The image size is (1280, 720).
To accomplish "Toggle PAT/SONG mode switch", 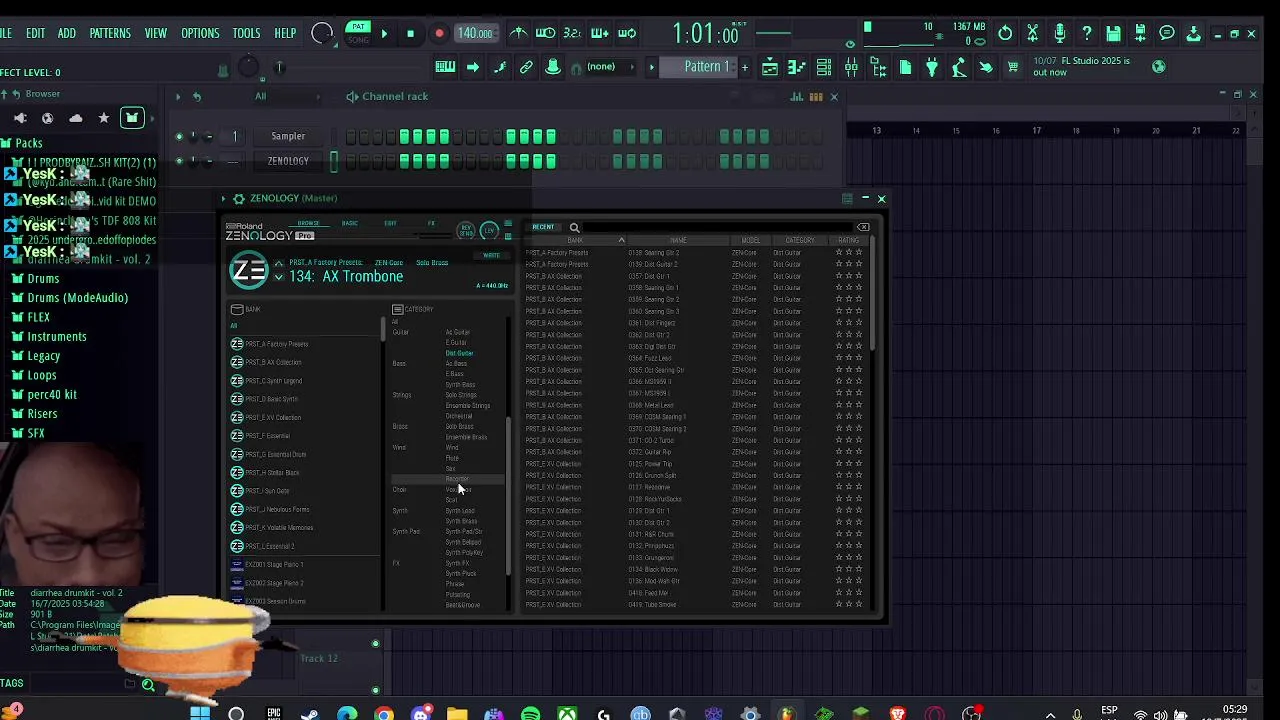I will [x=358, y=33].
